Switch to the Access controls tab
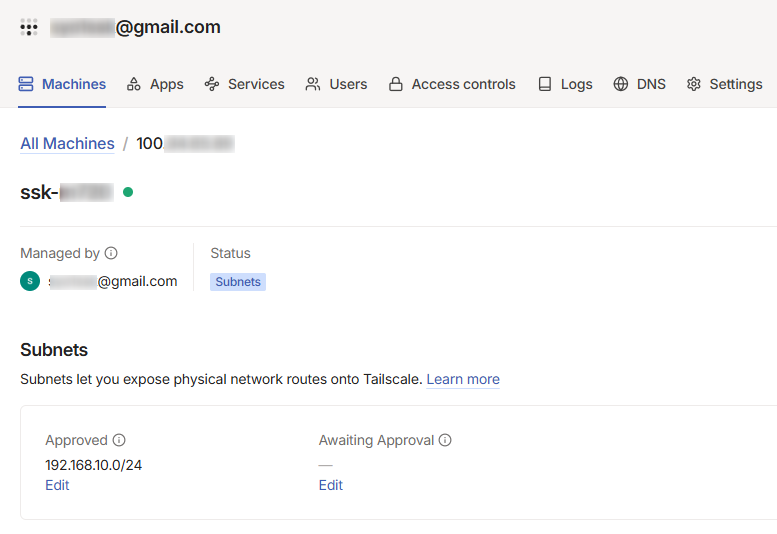The height and width of the screenshot is (534, 777). coord(463,84)
